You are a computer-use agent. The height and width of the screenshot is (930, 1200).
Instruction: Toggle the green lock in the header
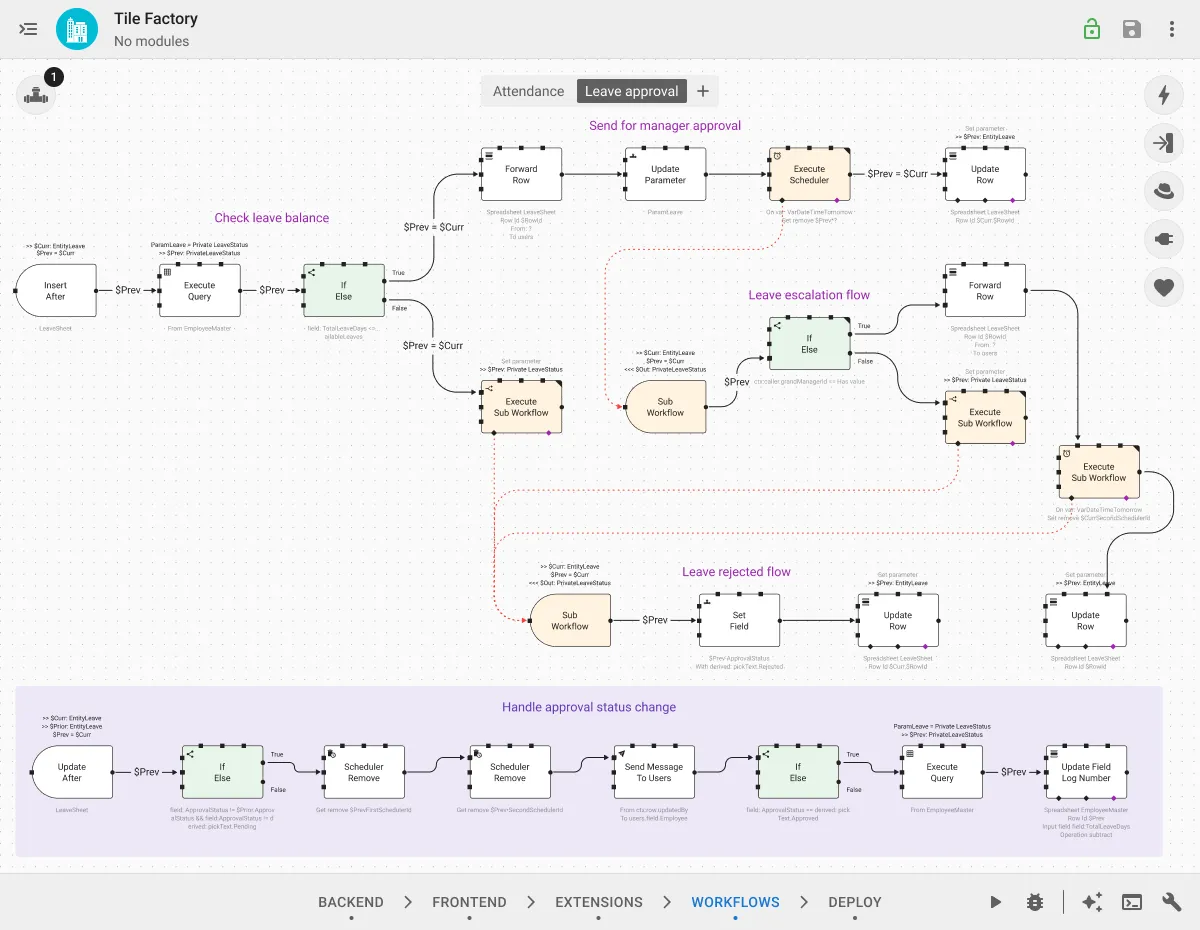(x=1092, y=28)
